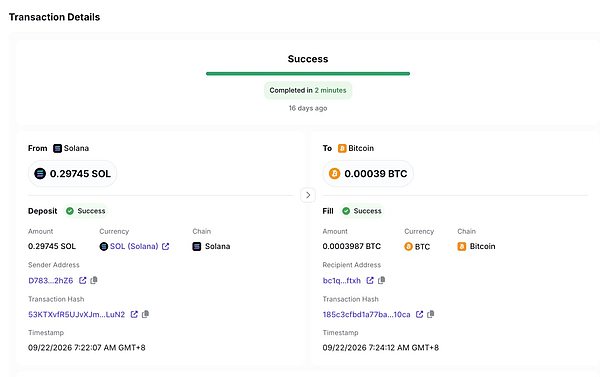The width and height of the screenshot is (600, 377).
Task: Click the BTC coin icon in amount pill
Action: point(334,174)
